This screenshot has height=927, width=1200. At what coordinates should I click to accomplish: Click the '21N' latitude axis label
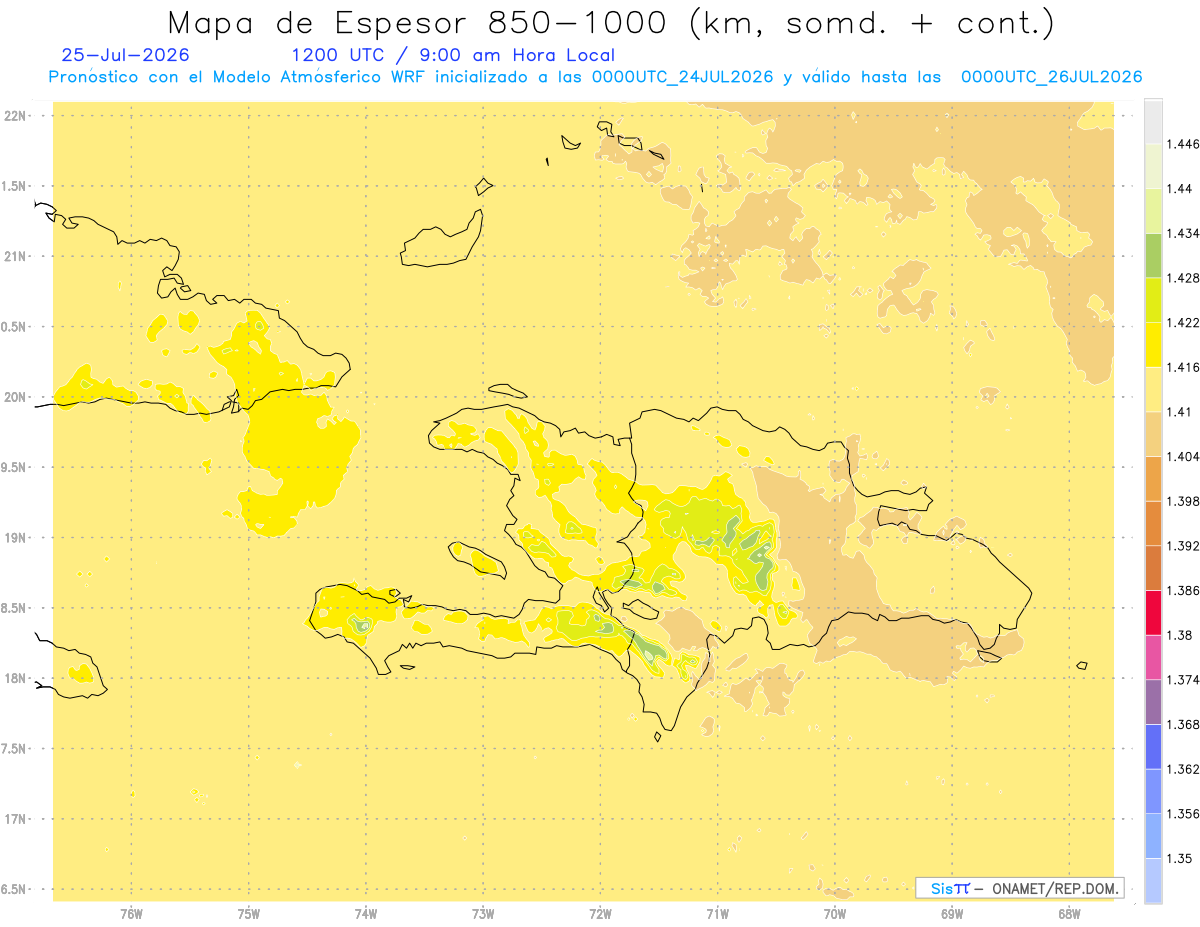click(x=14, y=257)
